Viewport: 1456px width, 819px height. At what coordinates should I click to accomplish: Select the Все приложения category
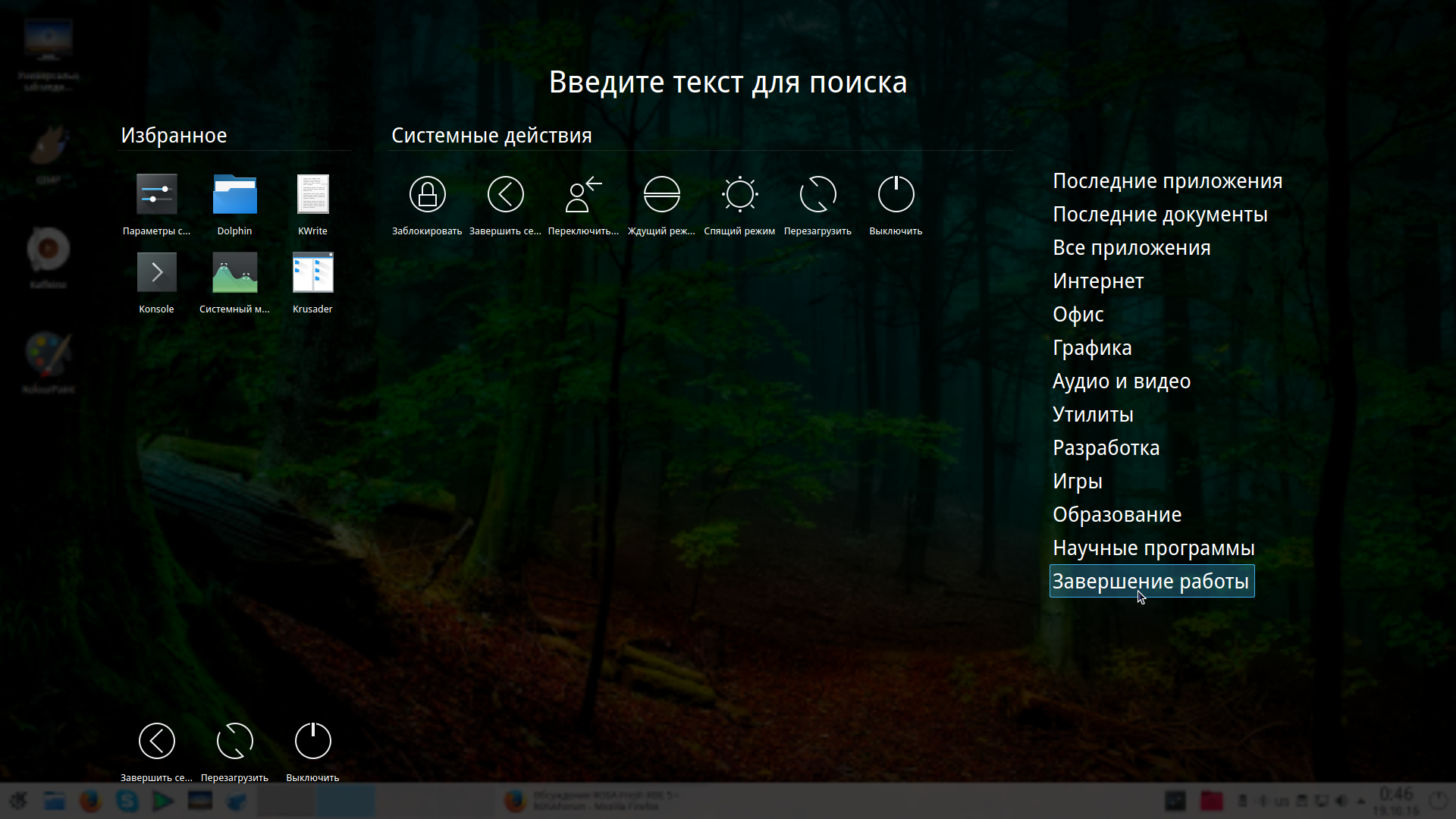(x=1131, y=248)
